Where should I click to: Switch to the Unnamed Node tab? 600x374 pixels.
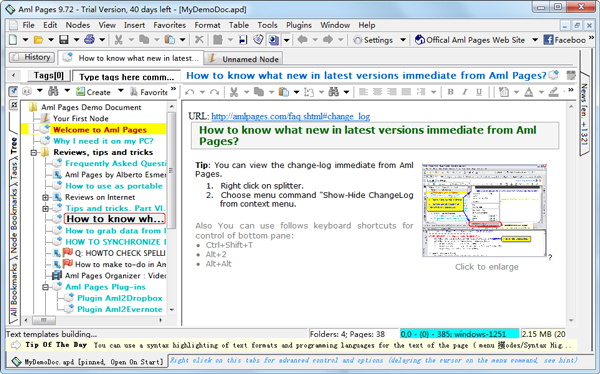pos(243,59)
